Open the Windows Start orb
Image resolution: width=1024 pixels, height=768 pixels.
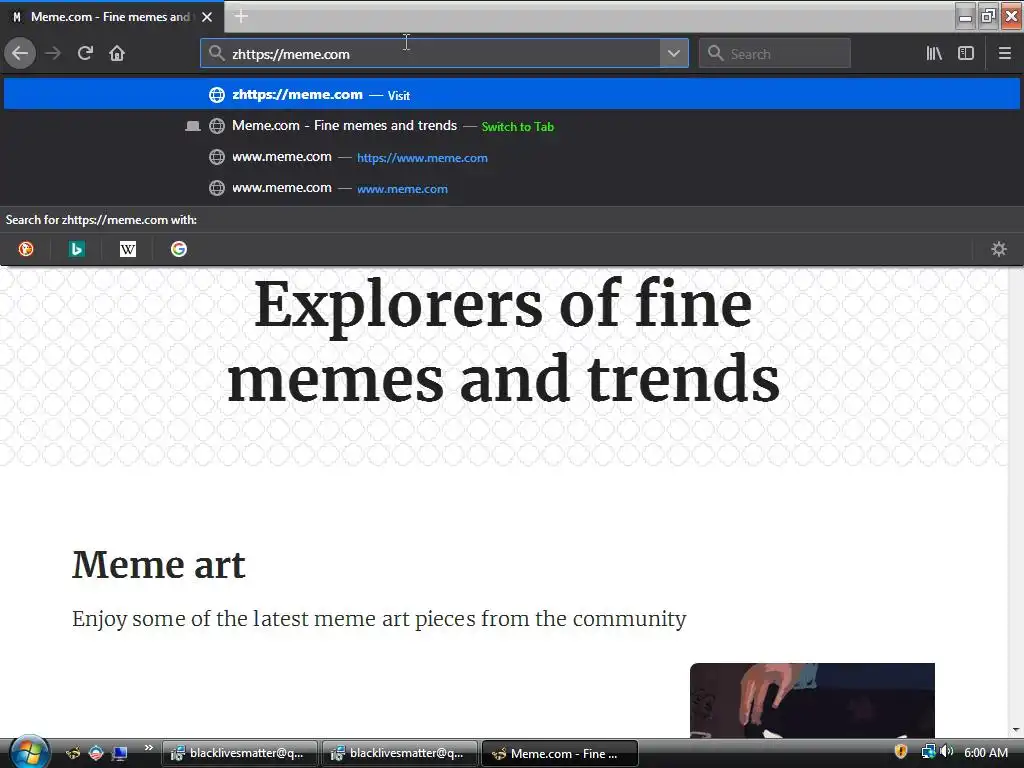(28, 752)
